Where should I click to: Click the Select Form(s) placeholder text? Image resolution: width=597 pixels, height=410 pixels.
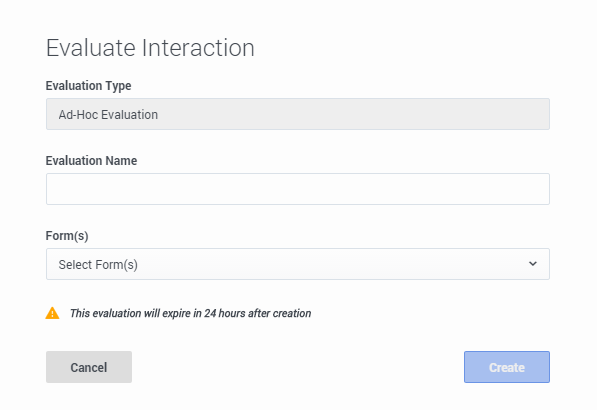click(x=98, y=265)
